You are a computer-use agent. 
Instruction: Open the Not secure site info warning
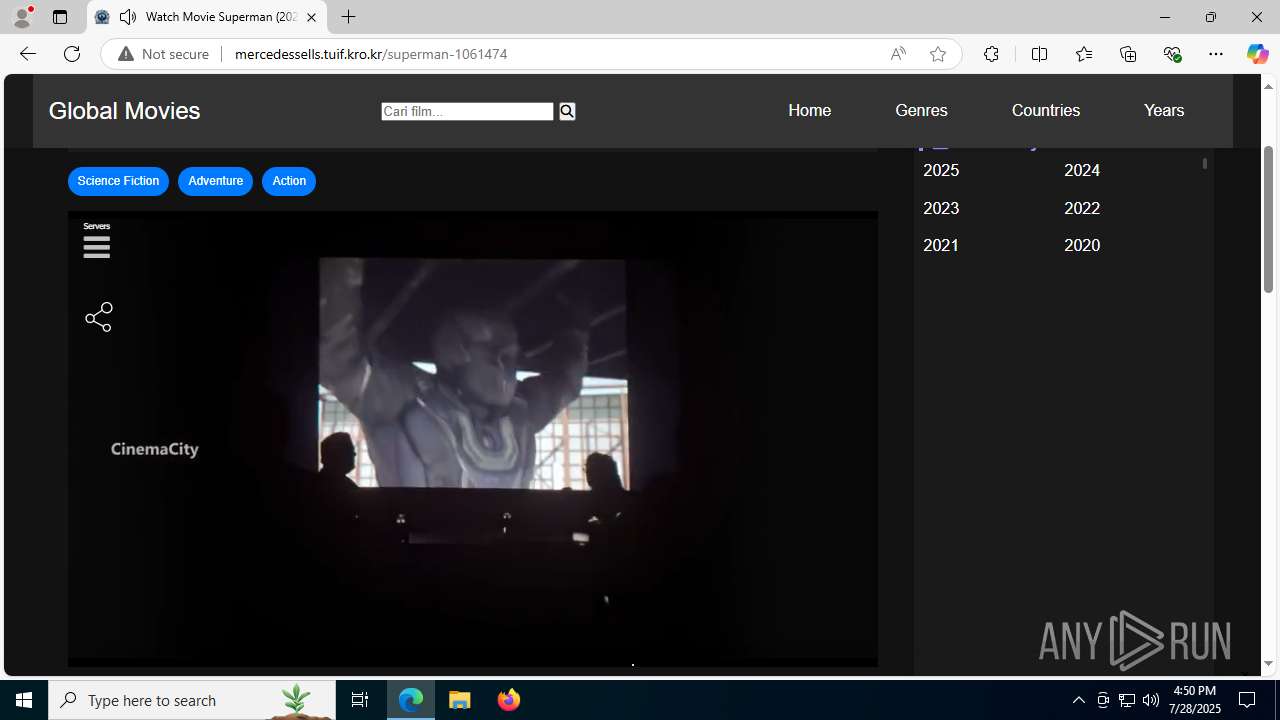164,54
